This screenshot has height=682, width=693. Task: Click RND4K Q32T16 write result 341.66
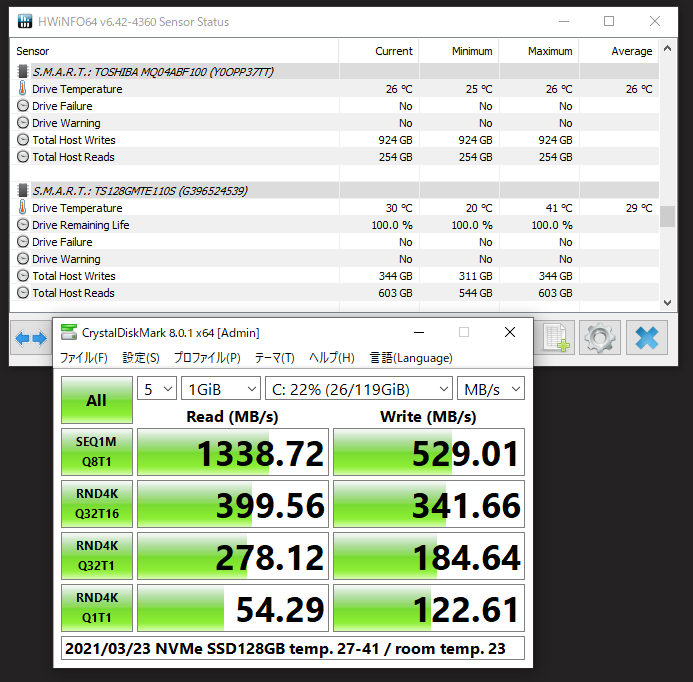click(429, 504)
